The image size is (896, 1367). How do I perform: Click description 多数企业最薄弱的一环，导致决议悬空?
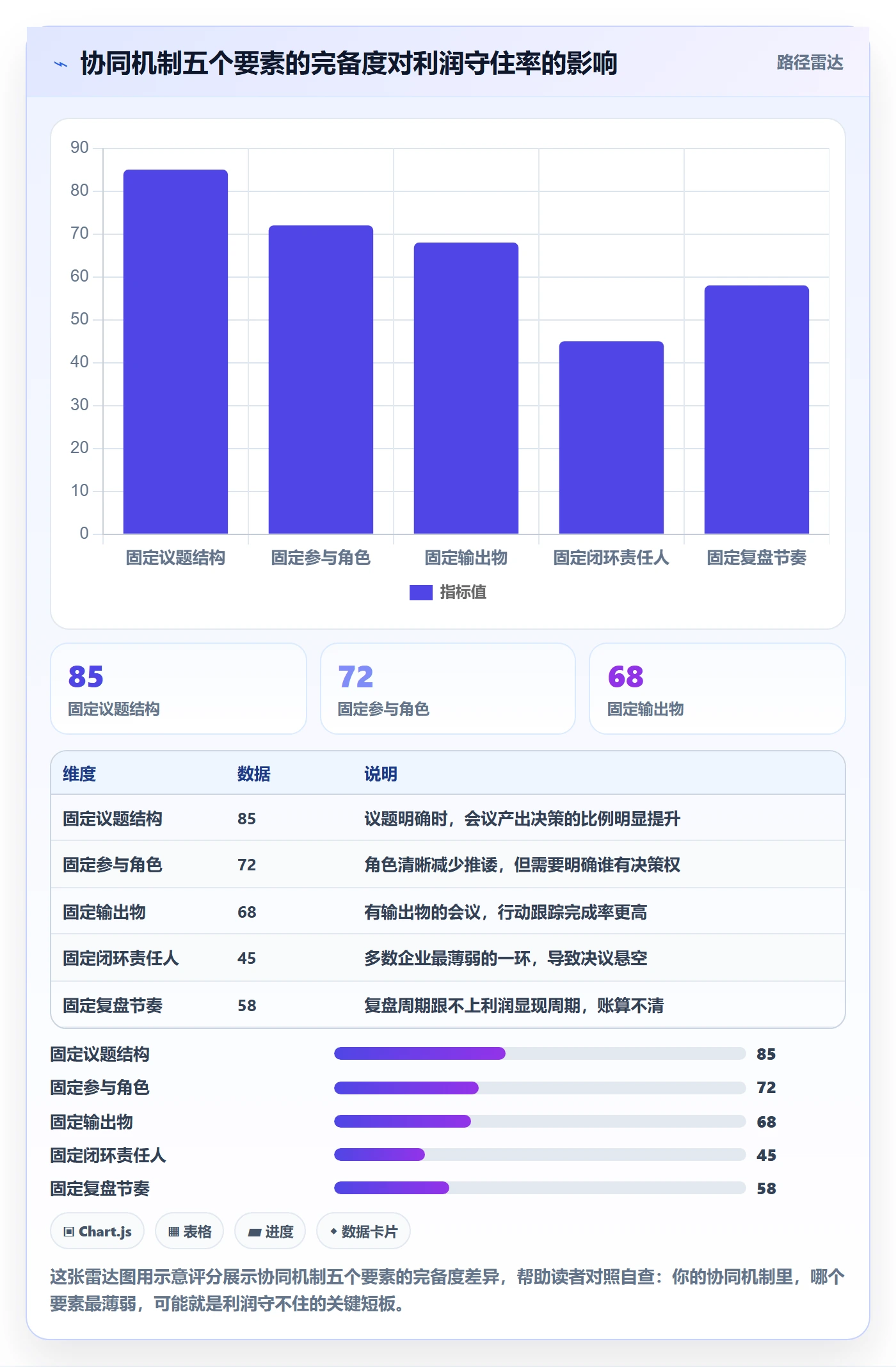(x=506, y=958)
